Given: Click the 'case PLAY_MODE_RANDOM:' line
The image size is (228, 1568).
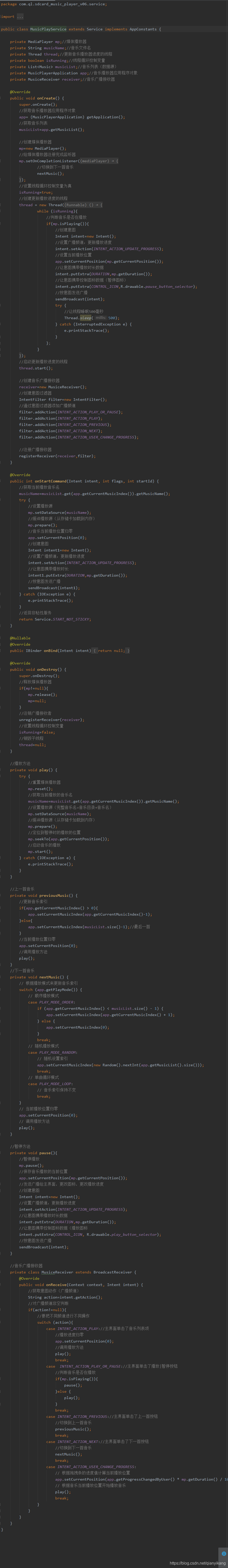Looking at the screenshot, I should (x=53, y=1052).
